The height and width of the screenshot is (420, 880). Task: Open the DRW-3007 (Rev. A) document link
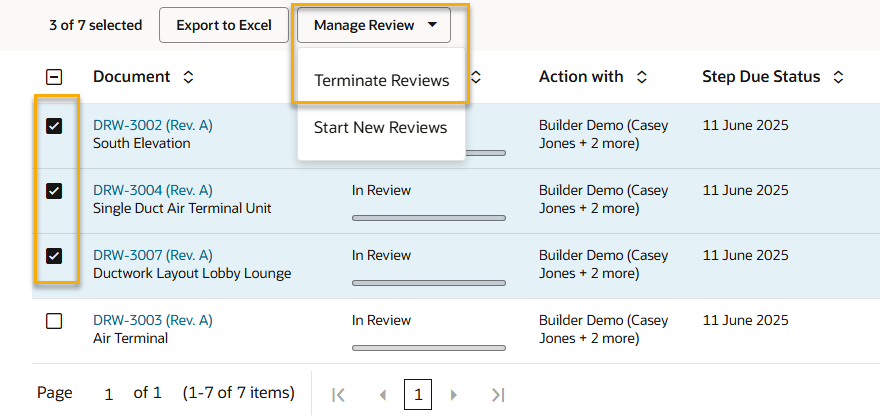pyautogui.click(x=152, y=255)
